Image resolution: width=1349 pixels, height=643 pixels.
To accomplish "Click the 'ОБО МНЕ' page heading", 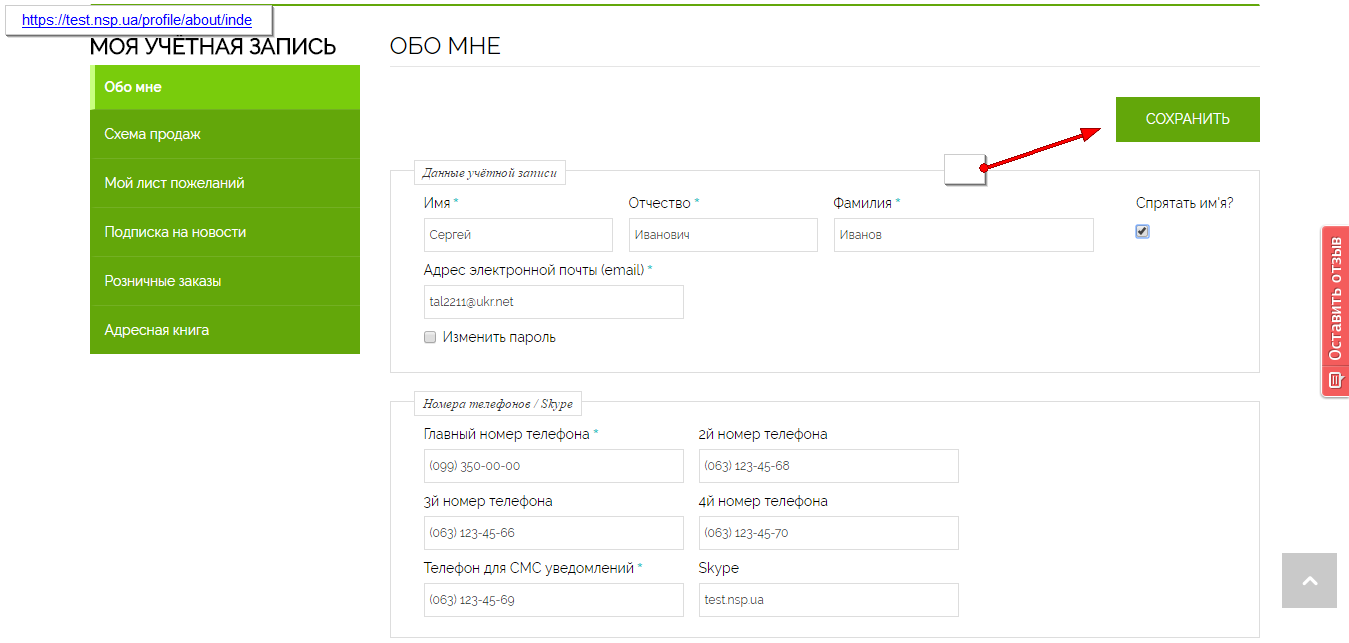I will (445, 46).
